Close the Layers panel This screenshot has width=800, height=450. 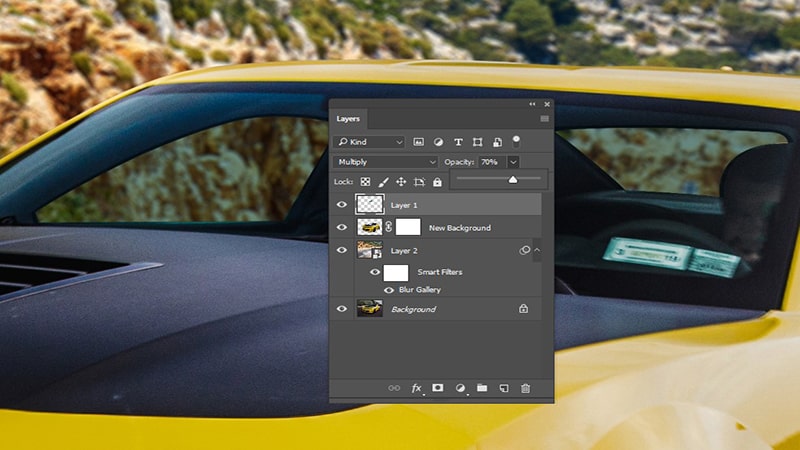547,104
